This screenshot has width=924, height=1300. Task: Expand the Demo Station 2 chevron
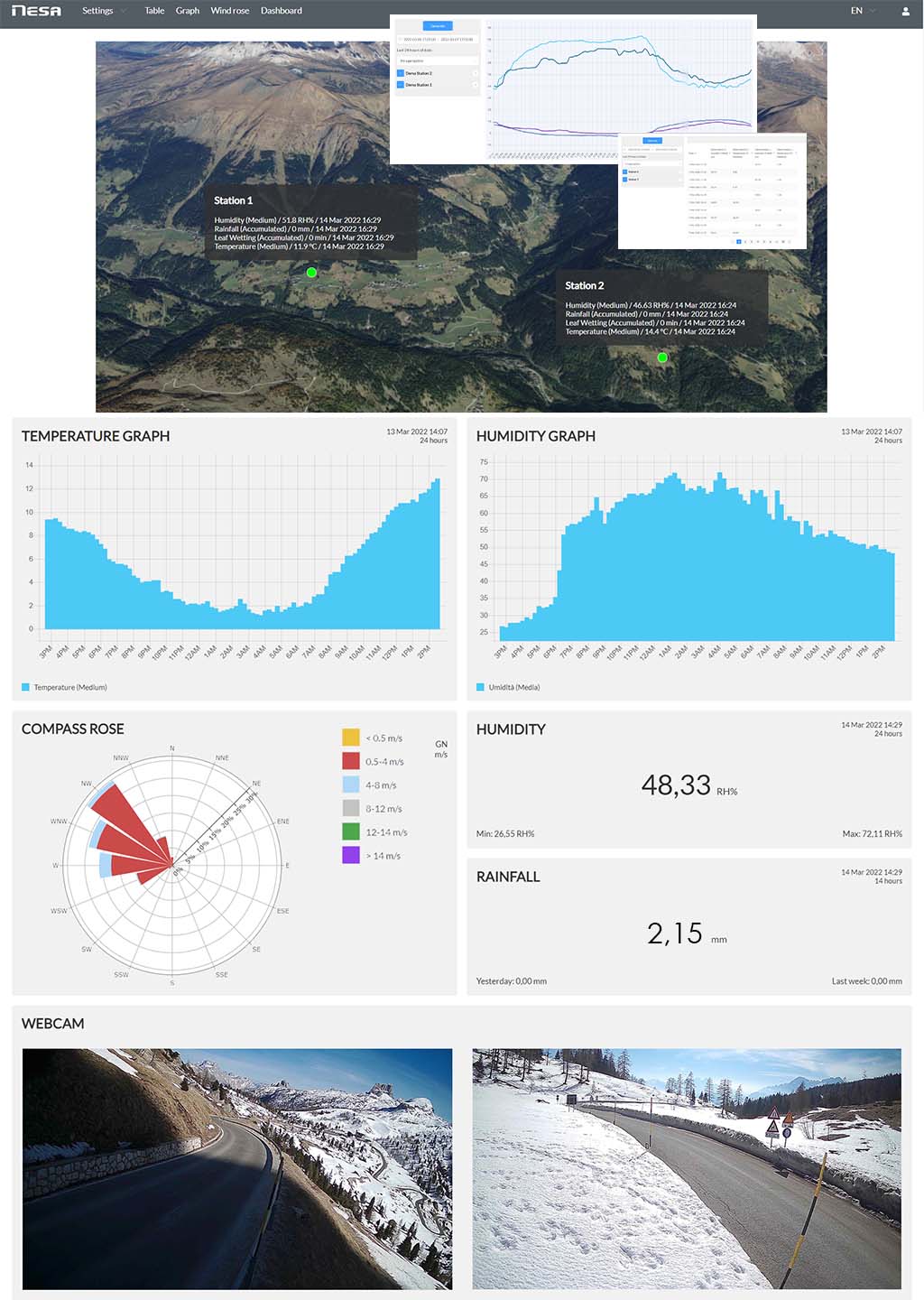(x=475, y=73)
